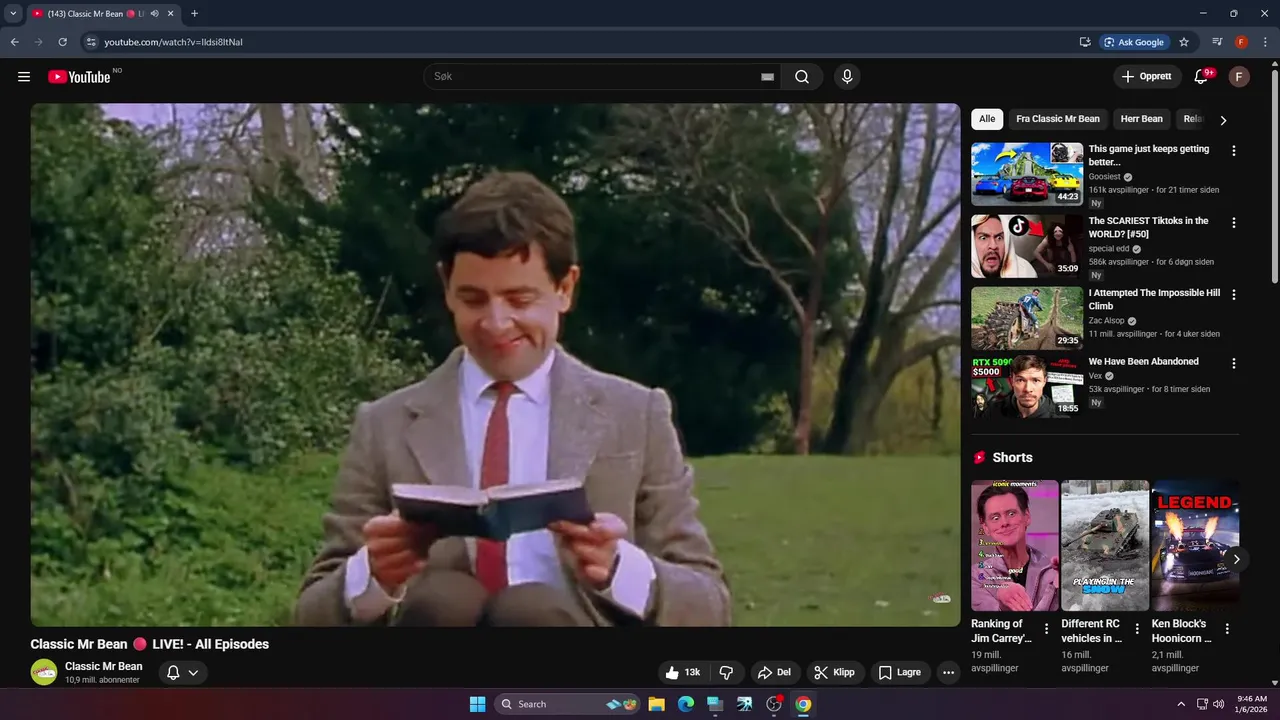Open Chrome profile F avatar

pyautogui.click(x=1241, y=42)
